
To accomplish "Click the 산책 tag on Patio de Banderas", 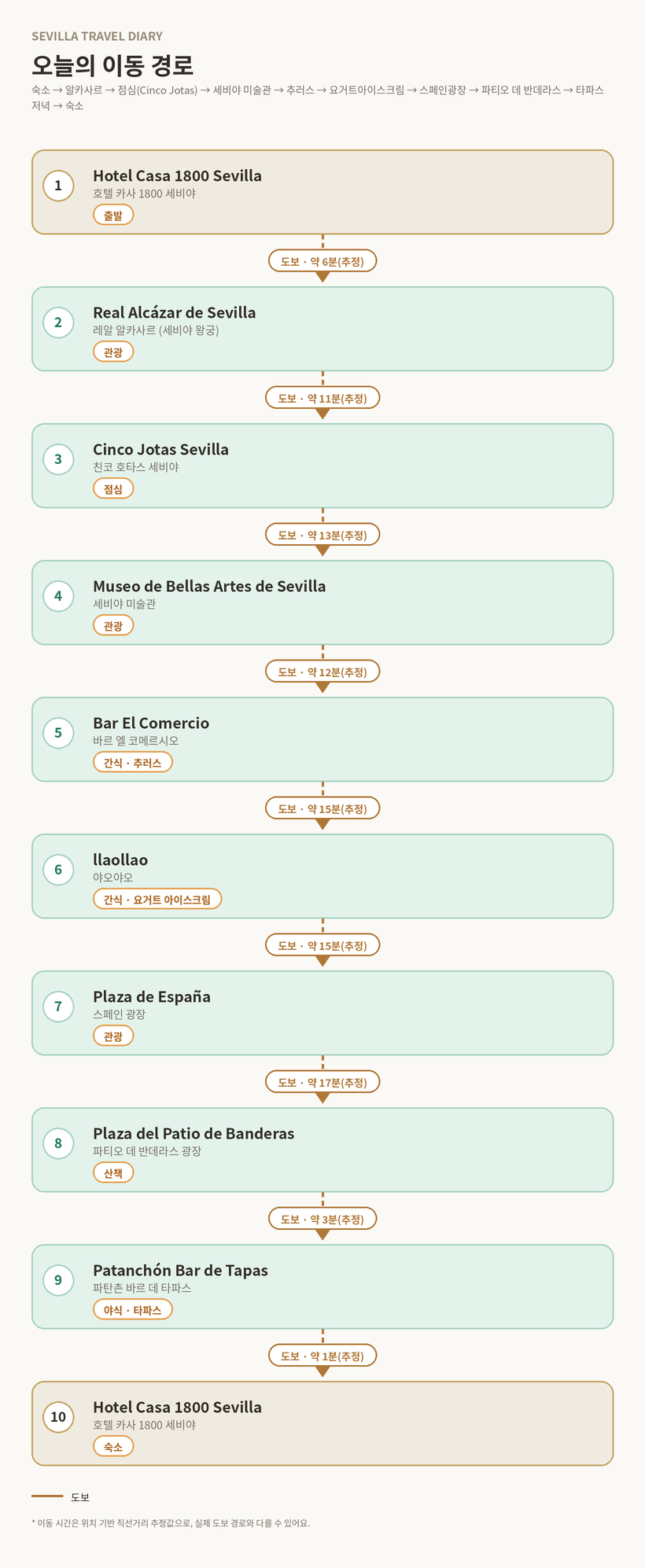I will 113,1173.
